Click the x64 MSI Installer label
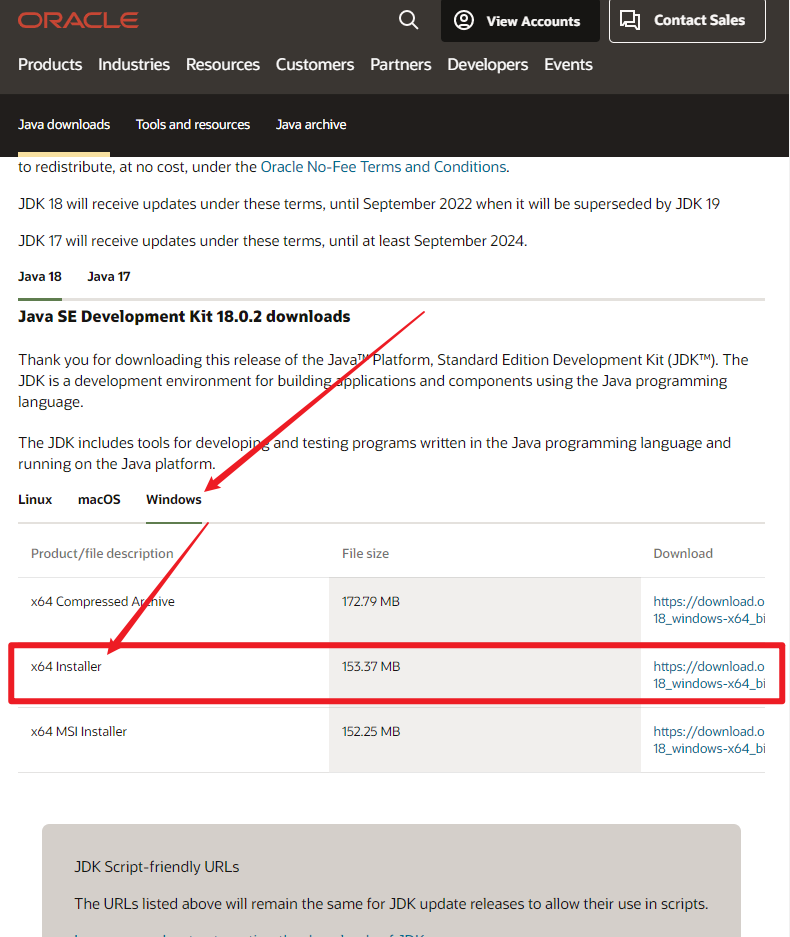 [79, 731]
